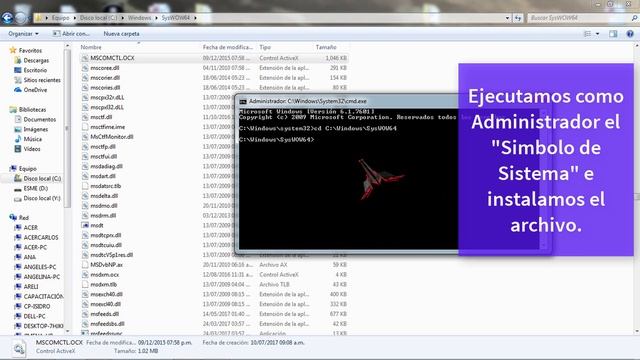Go back with the Explorer back arrow

pos(7,18)
